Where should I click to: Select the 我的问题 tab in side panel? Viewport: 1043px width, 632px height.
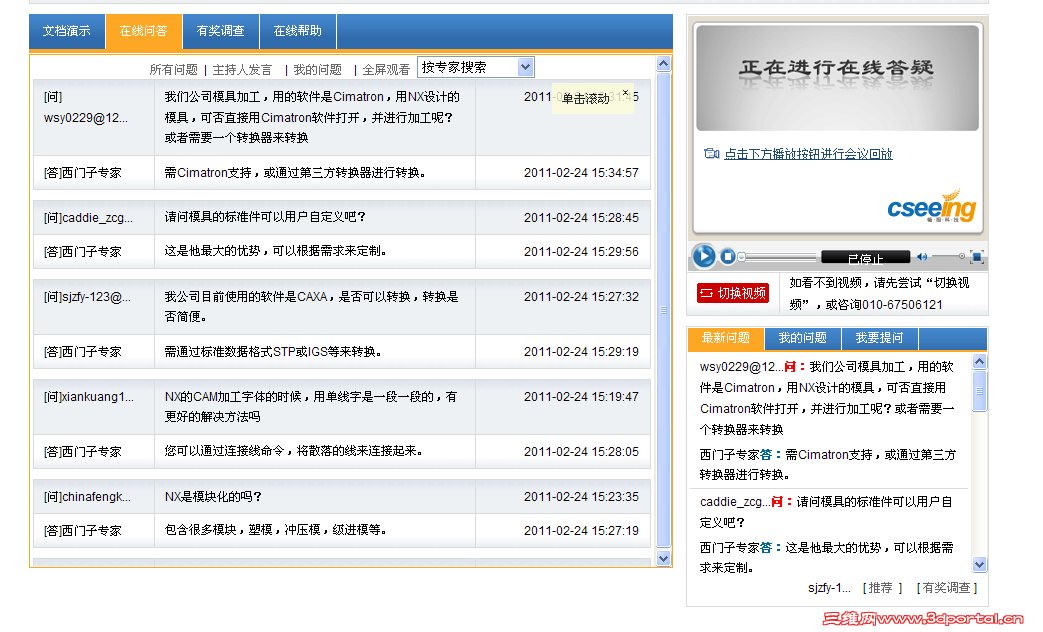(x=803, y=338)
